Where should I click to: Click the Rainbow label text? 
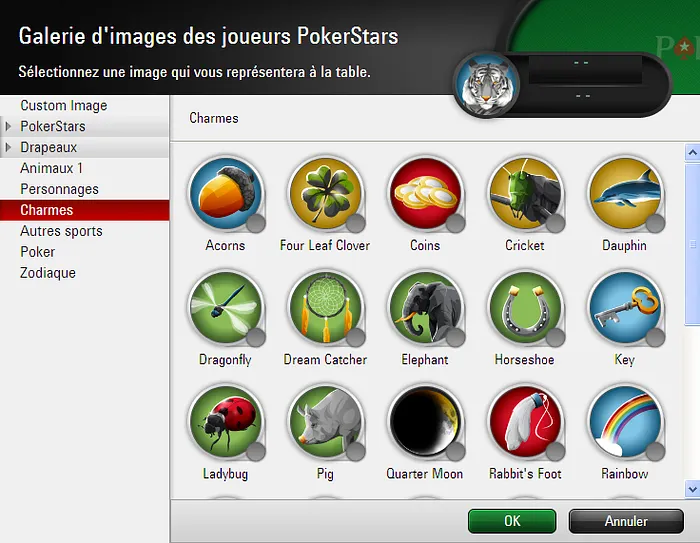click(x=625, y=474)
